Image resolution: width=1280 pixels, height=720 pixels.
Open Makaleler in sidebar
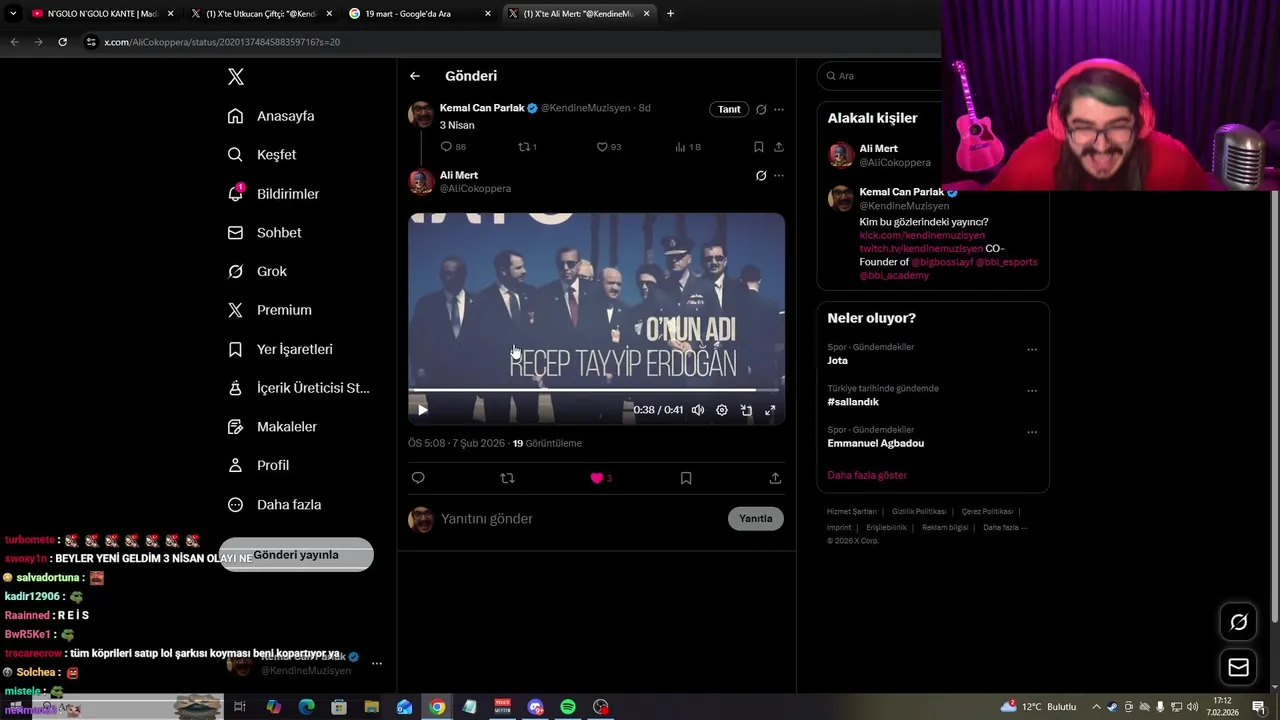(x=272, y=427)
